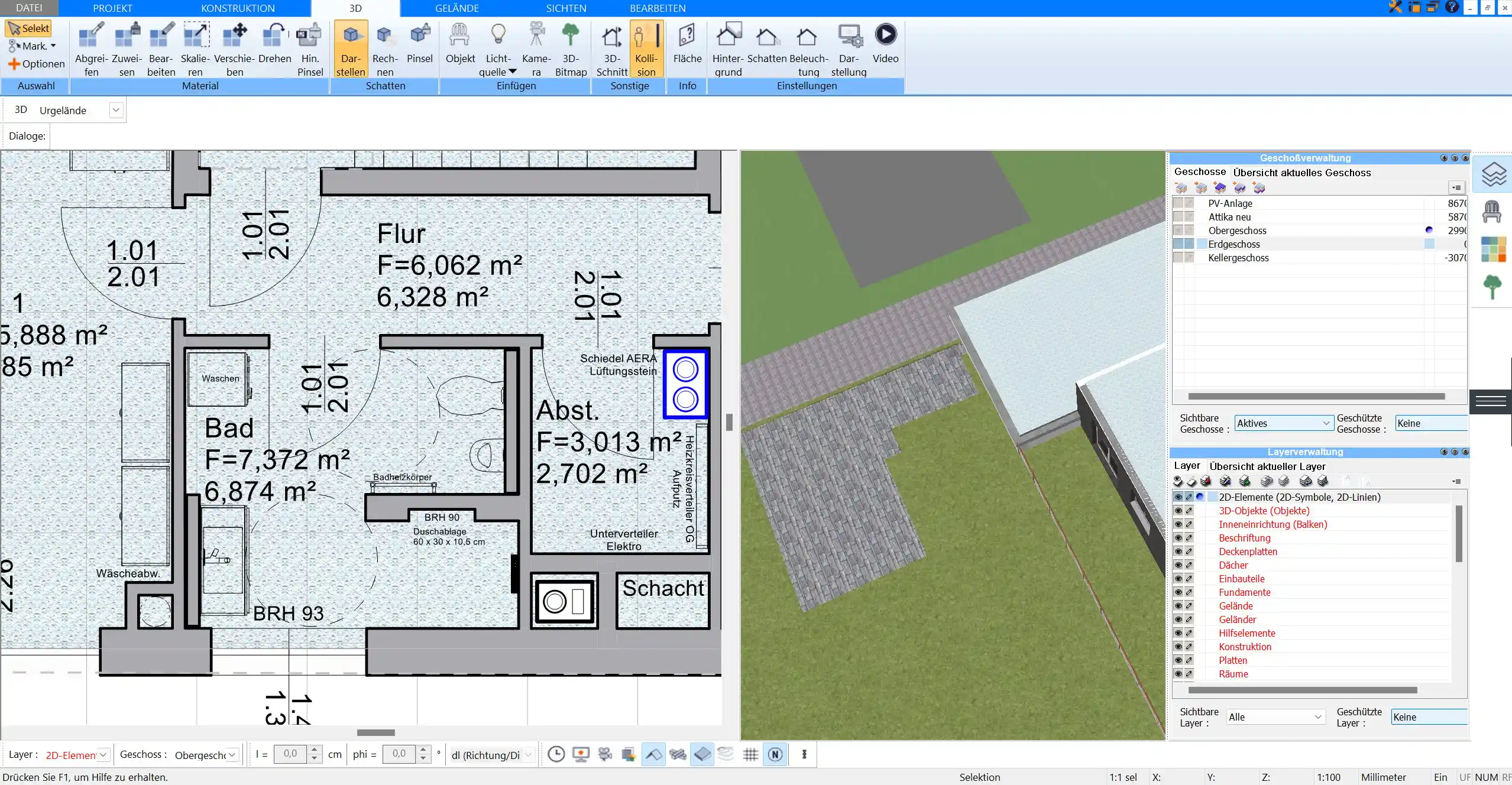Open the Lichtquelle dropdown arrow
This screenshot has height=785, width=1512.
(x=513, y=72)
